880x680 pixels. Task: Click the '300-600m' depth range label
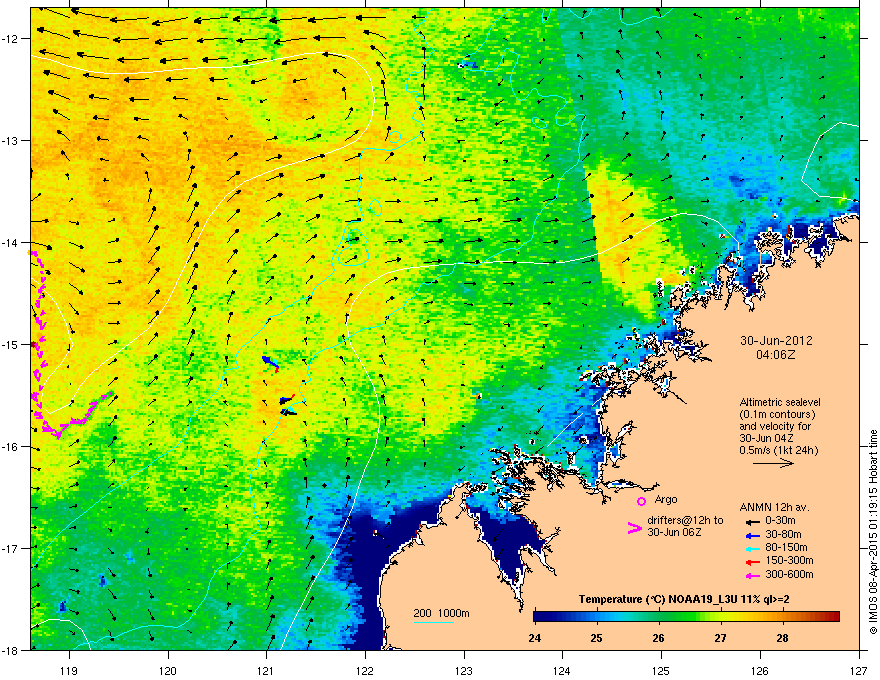(x=789, y=574)
